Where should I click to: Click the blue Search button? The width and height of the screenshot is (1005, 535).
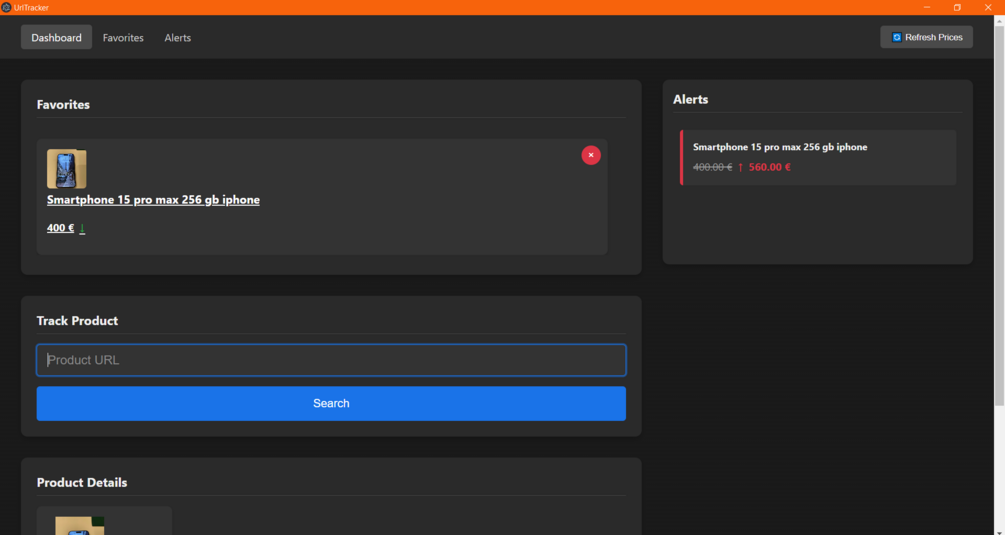tap(331, 404)
